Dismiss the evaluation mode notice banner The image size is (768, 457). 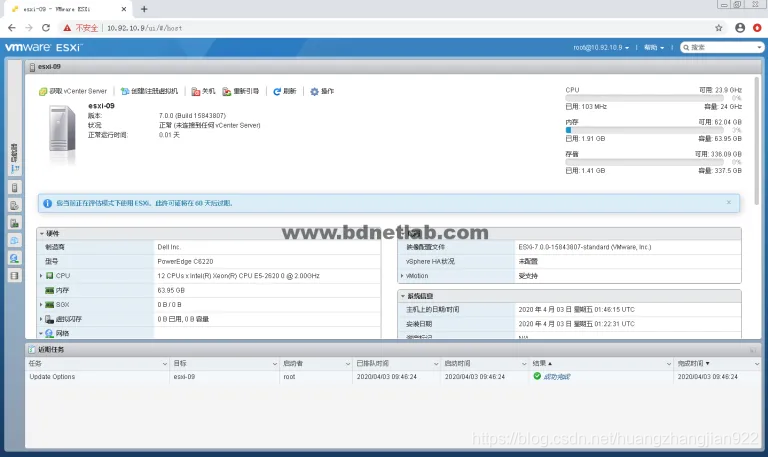point(729,202)
